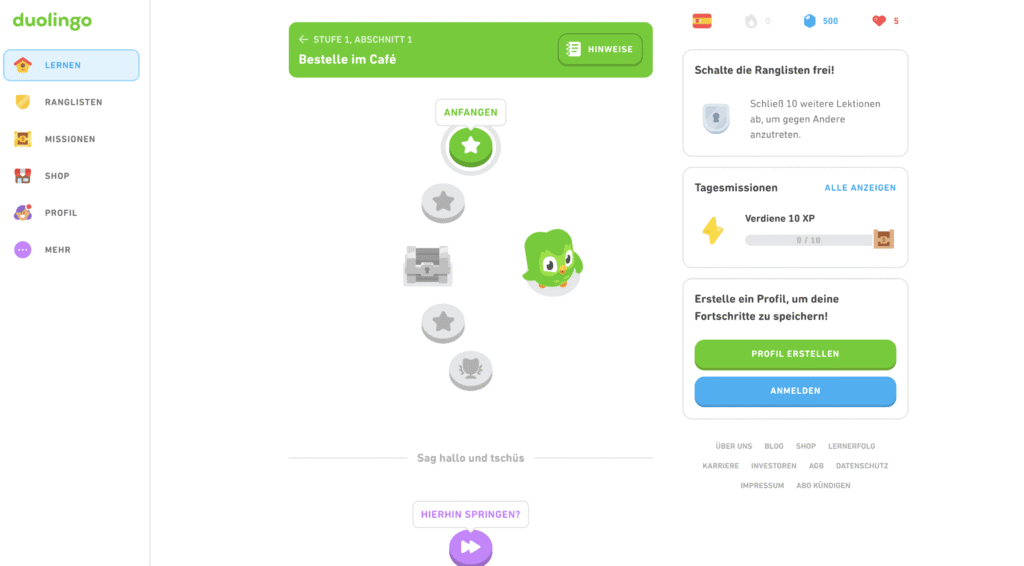Click the Spanish flag course icon
The height and width of the screenshot is (566, 1024).
coord(702,21)
